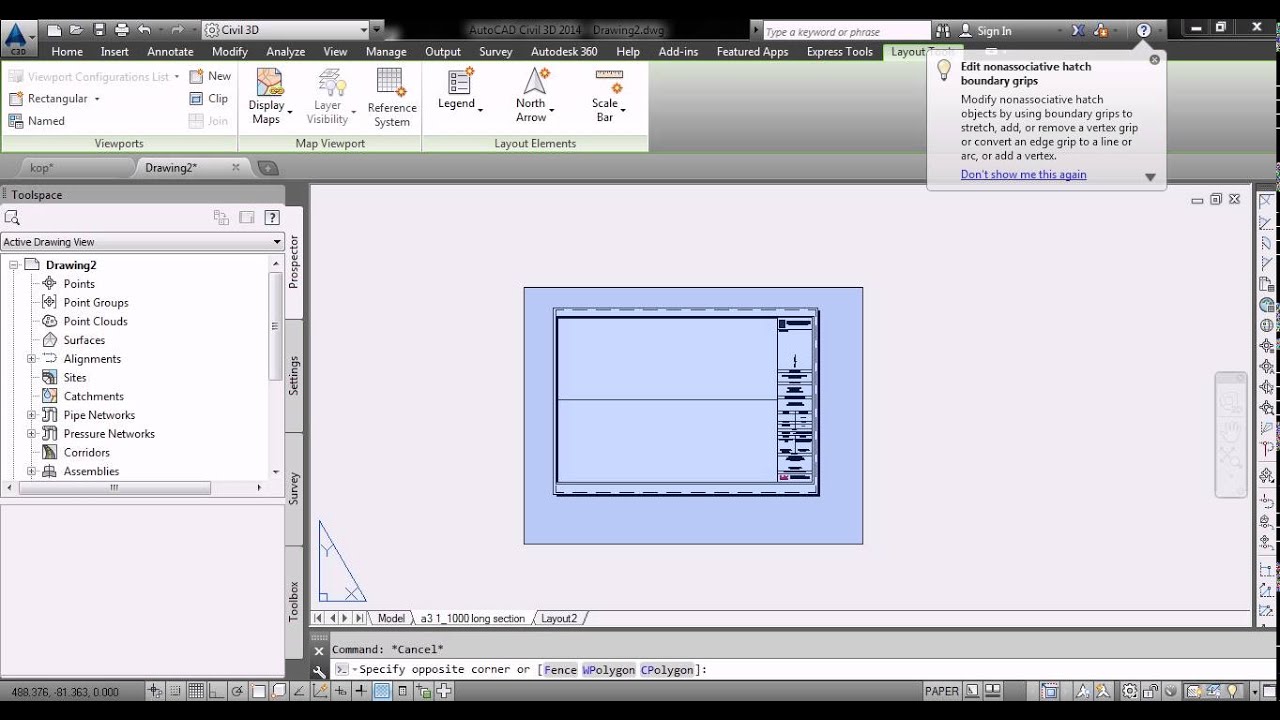This screenshot has height=720, width=1280.
Task: Open the Active Drawing View dropdown
Action: click(x=142, y=242)
